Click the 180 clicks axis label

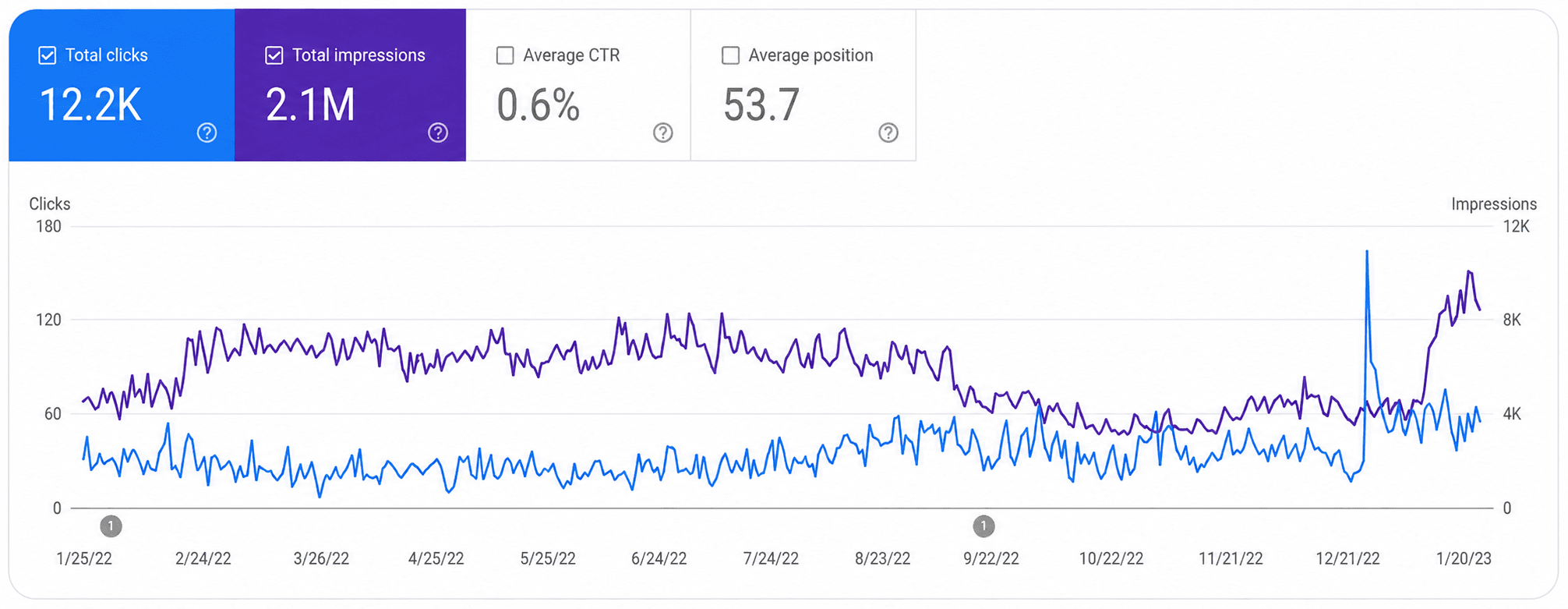tap(48, 226)
